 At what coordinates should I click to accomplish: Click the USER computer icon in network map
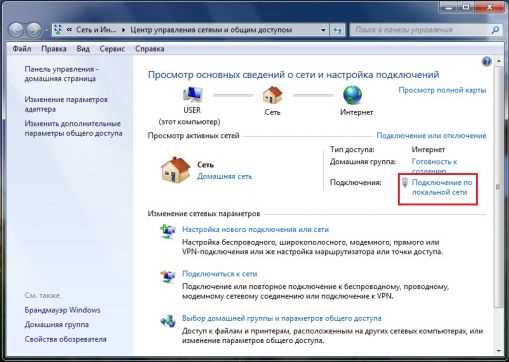(193, 95)
